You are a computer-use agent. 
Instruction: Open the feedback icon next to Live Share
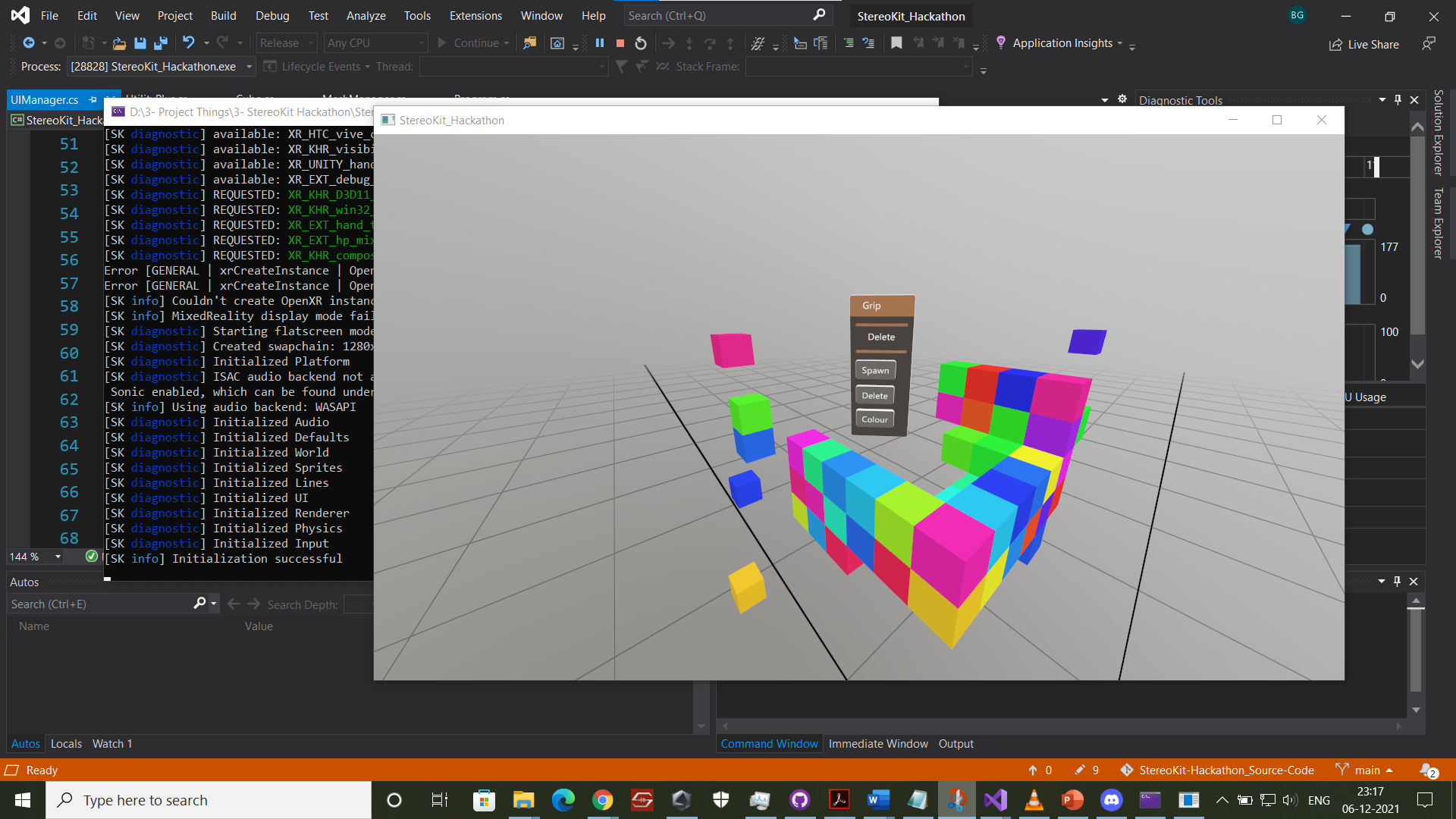point(1429,44)
